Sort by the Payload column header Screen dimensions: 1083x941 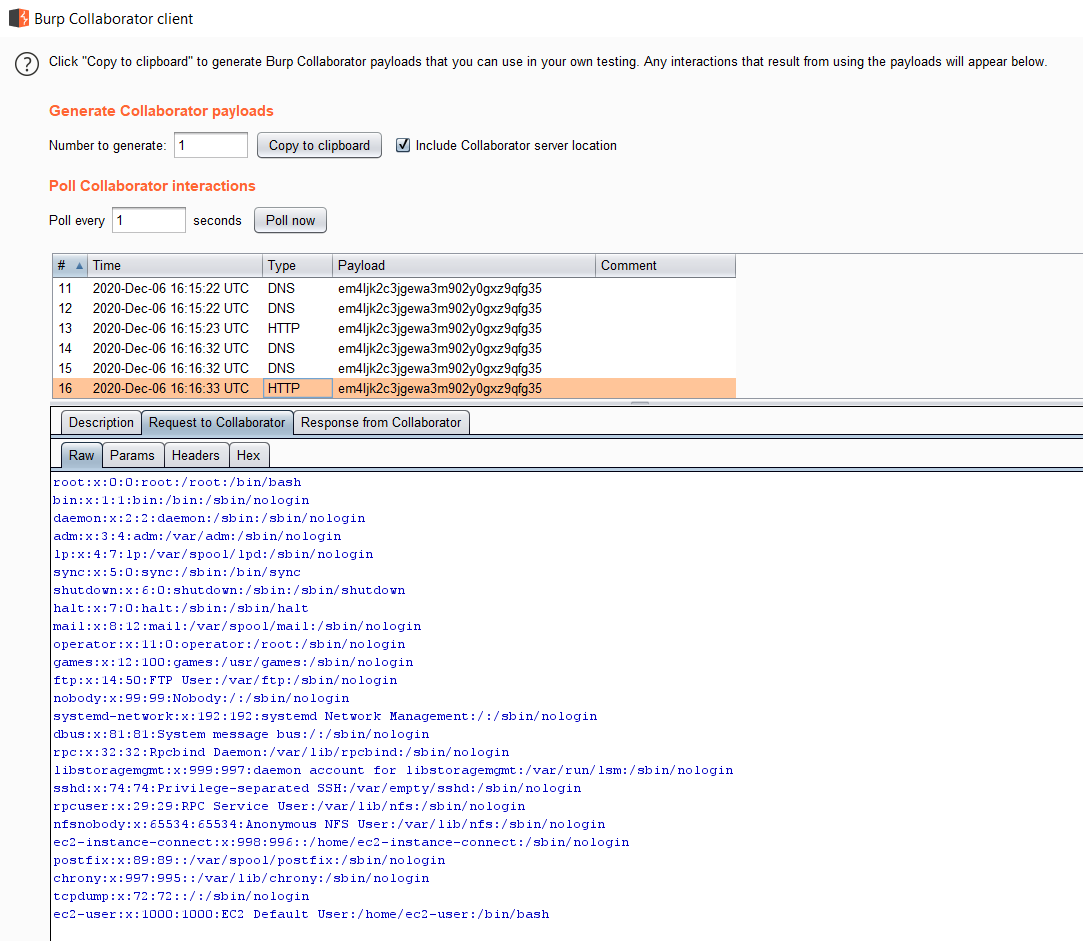pos(463,265)
